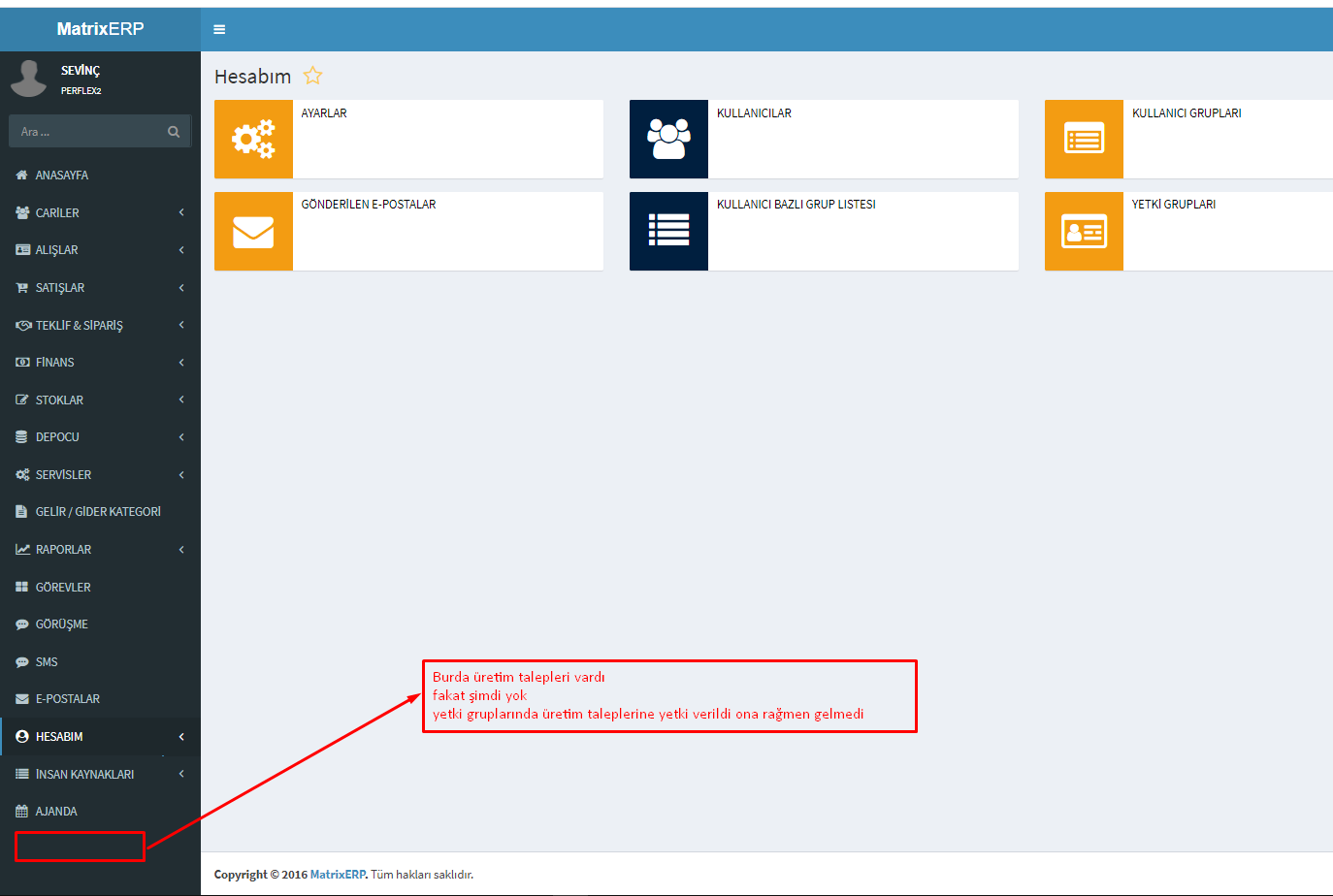Open the Yetki Grupları ID card icon
This screenshot has width=1333, height=896.
(x=1084, y=231)
